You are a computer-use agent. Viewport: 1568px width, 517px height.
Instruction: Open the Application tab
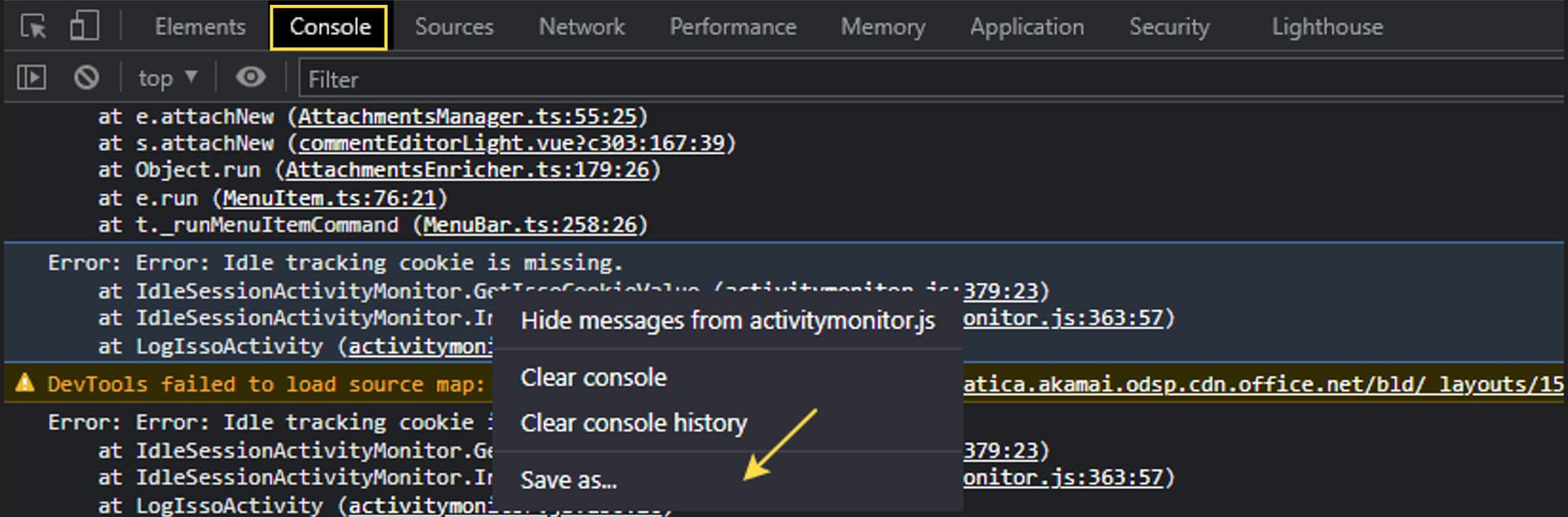[1027, 27]
